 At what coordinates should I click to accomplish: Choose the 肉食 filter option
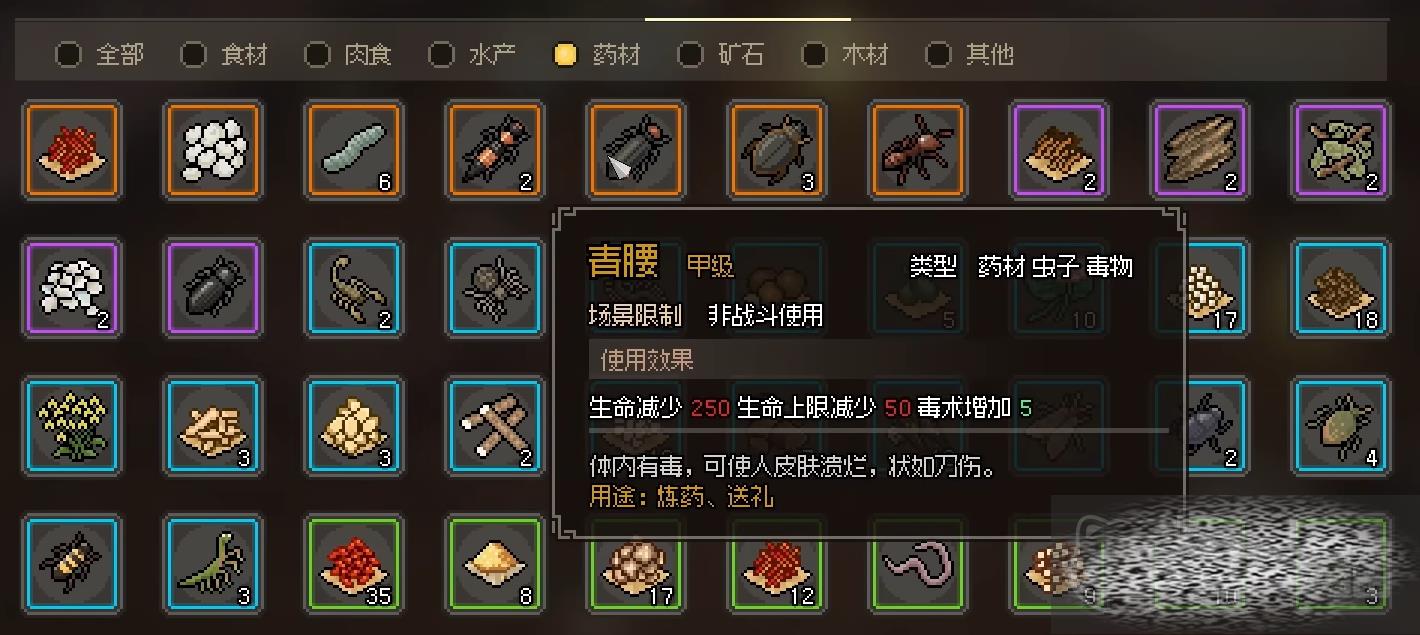347,54
